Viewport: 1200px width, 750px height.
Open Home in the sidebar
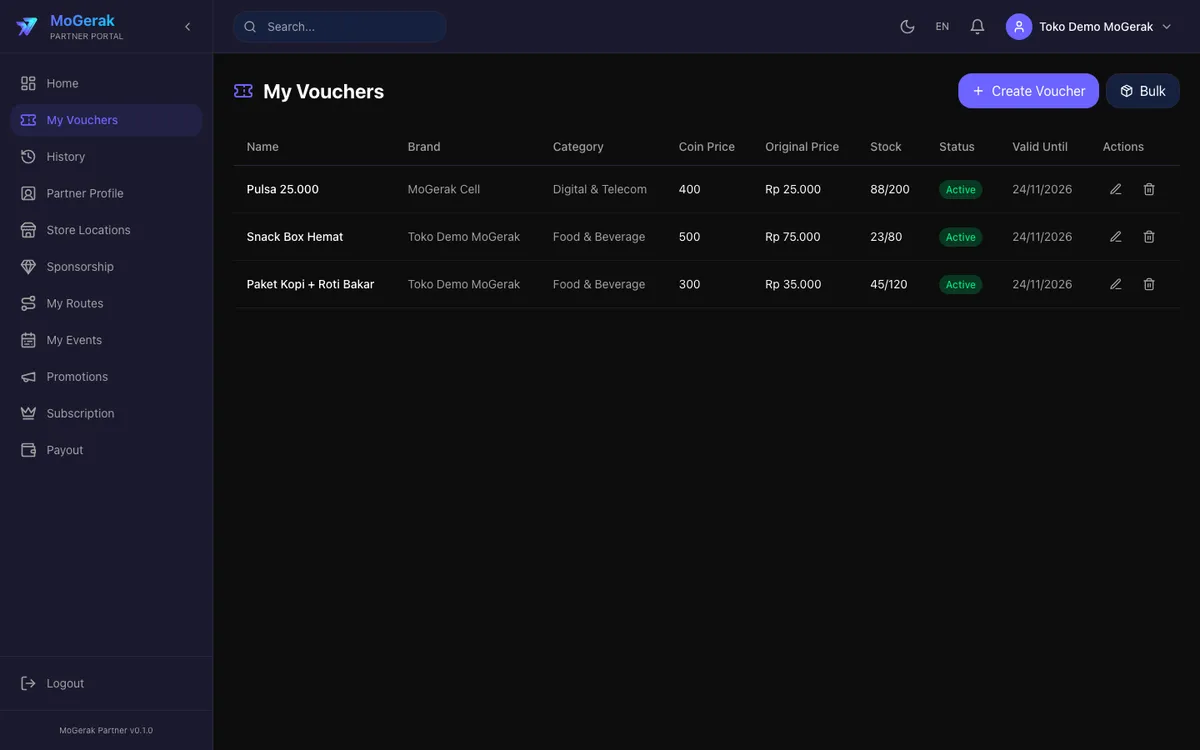tap(106, 83)
